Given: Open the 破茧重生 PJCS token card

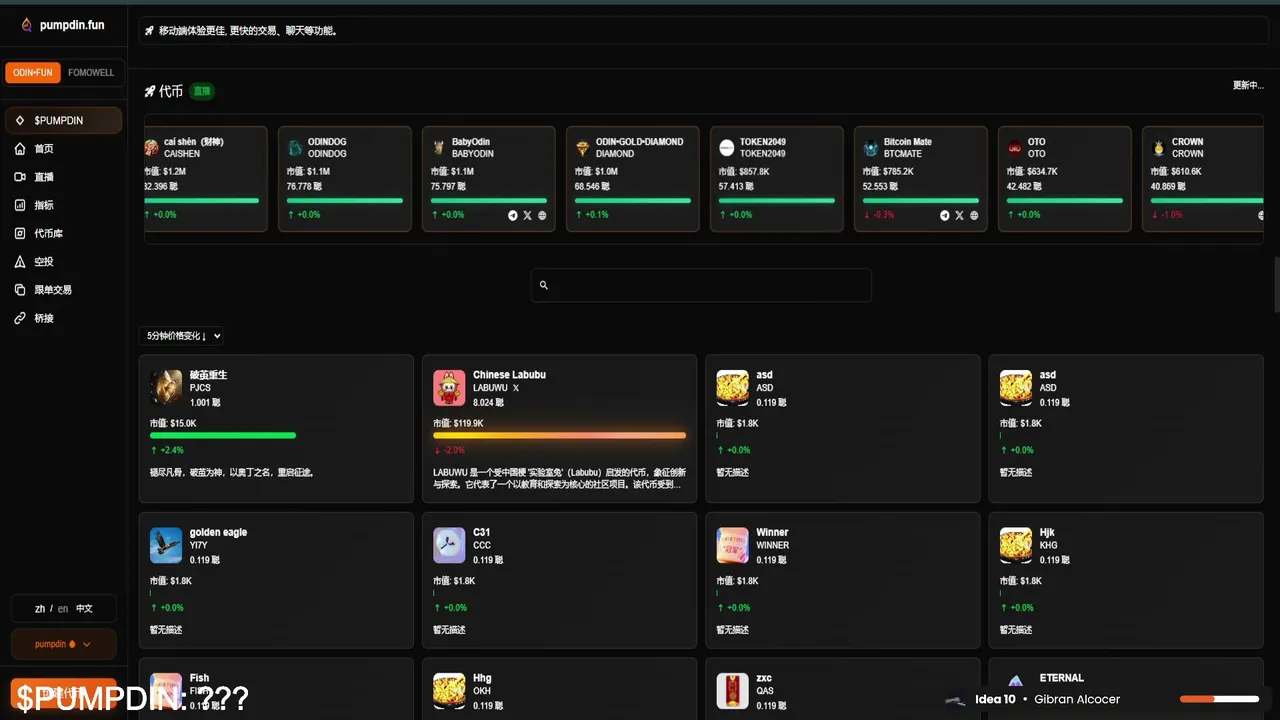Looking at the screenshot, I should [276, 428].
